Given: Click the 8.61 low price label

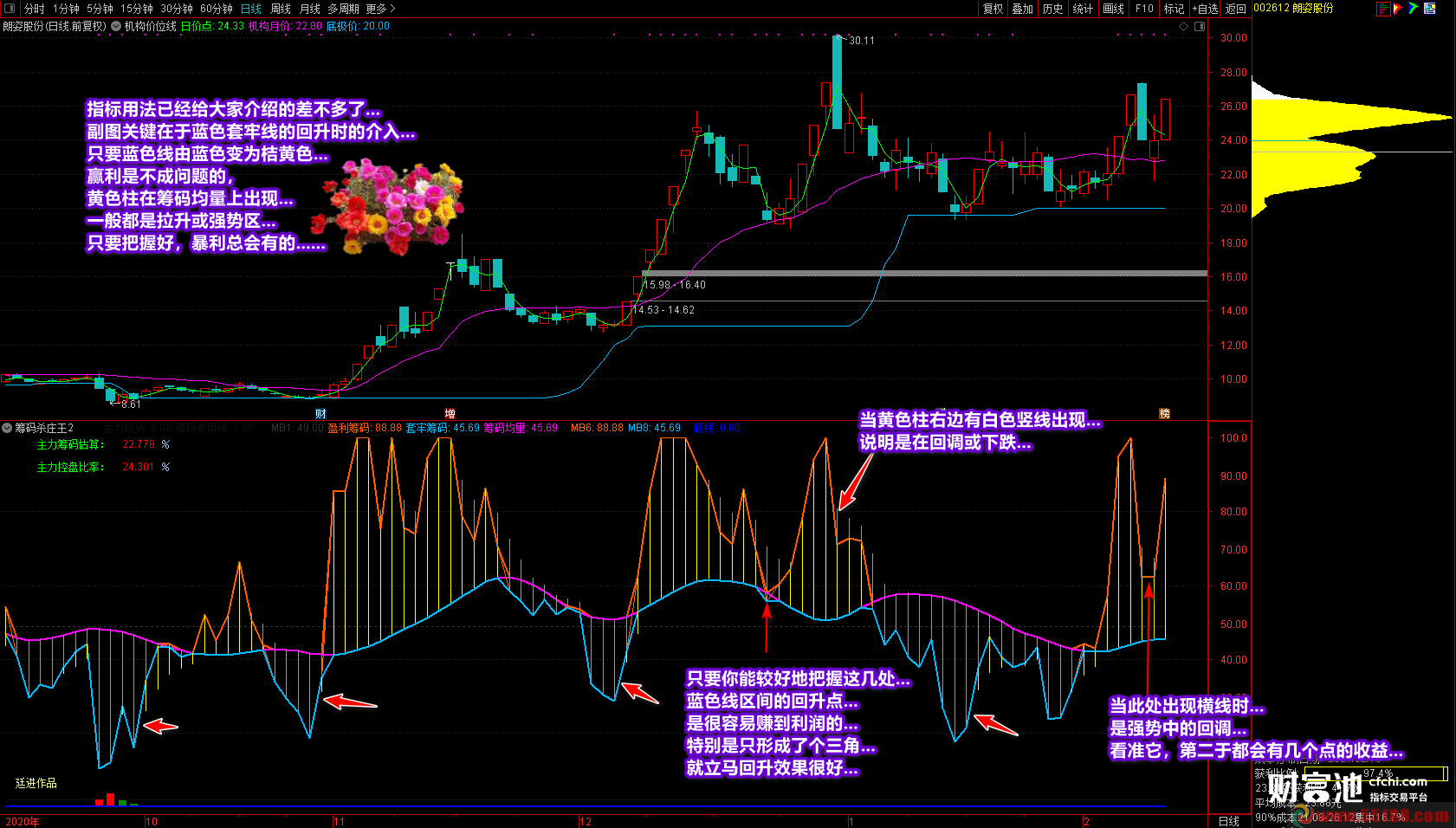Looking at the screenshot, I should tap(131, 404).
